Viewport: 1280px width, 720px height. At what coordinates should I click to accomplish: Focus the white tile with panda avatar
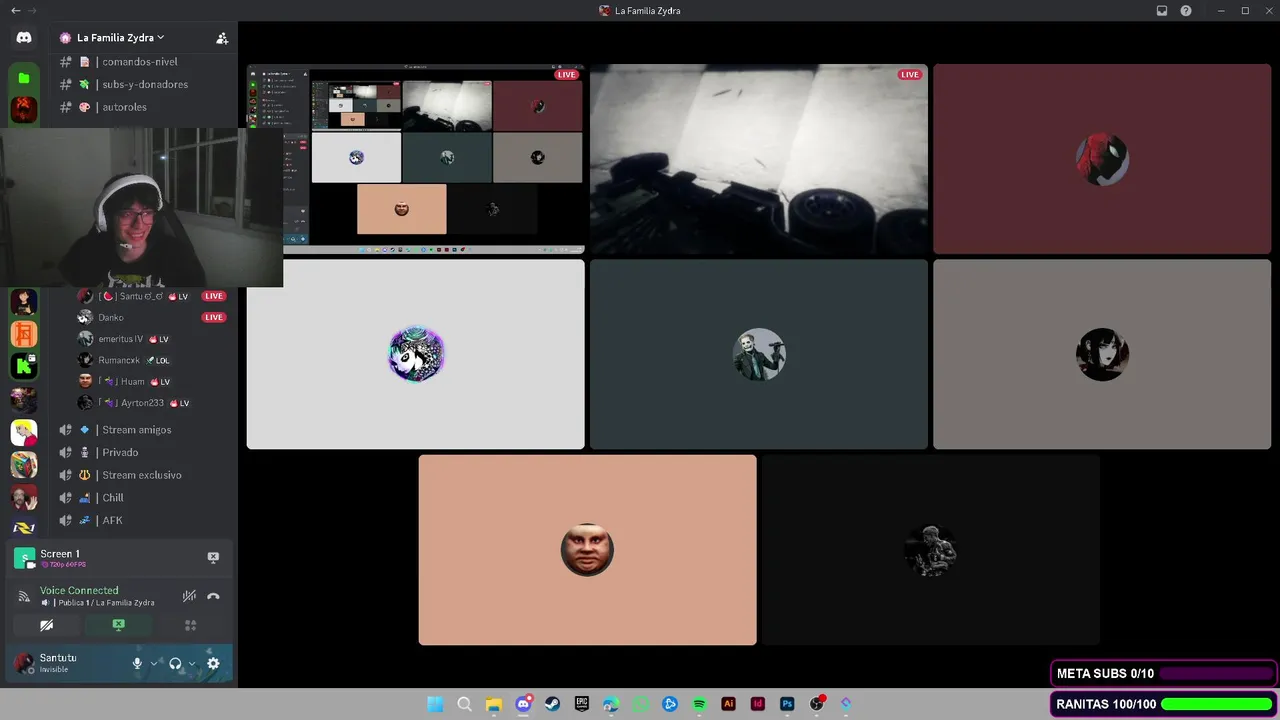[x=416, y=354]
